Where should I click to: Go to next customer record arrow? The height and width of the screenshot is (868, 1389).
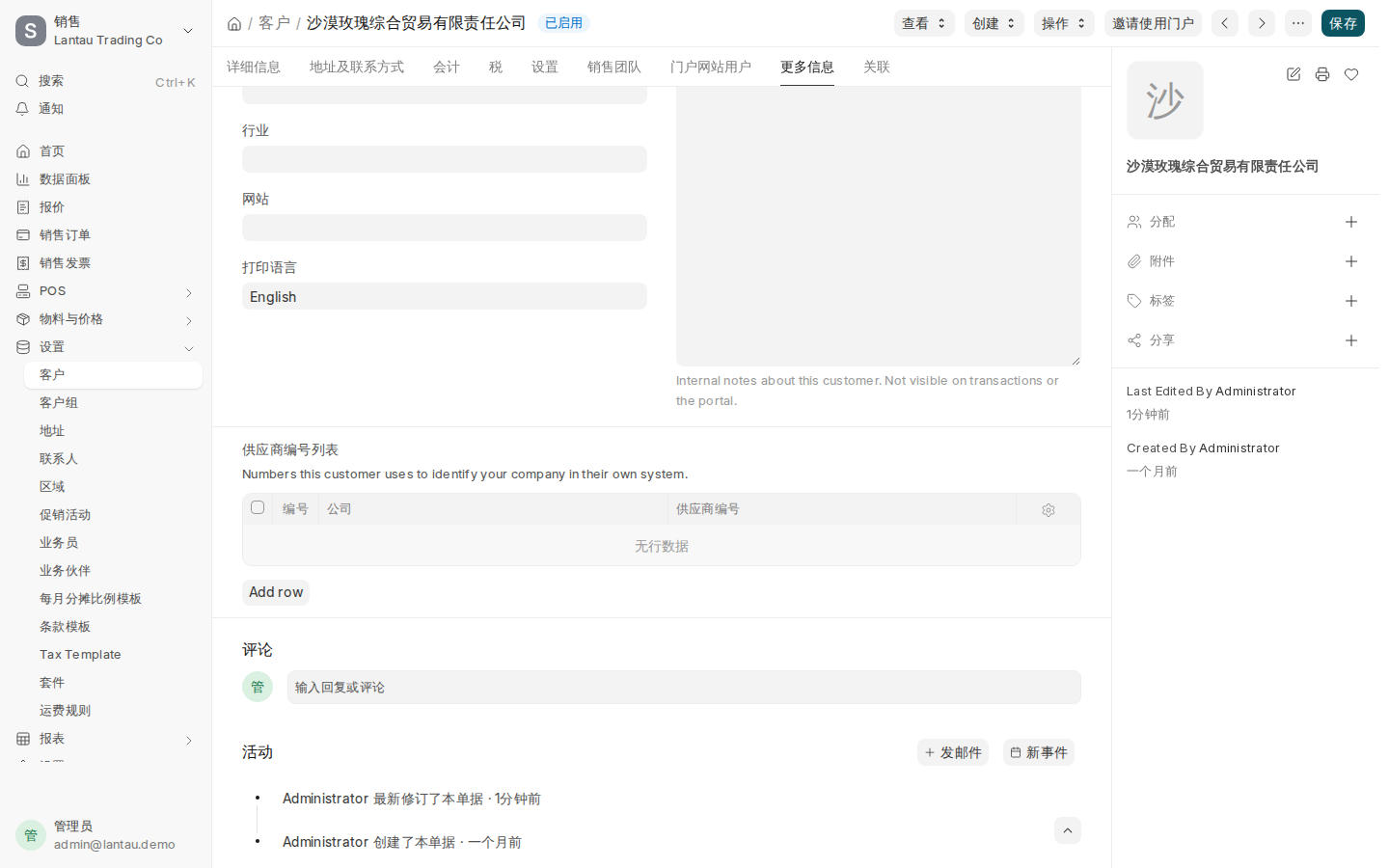[x=1262, y=23]
